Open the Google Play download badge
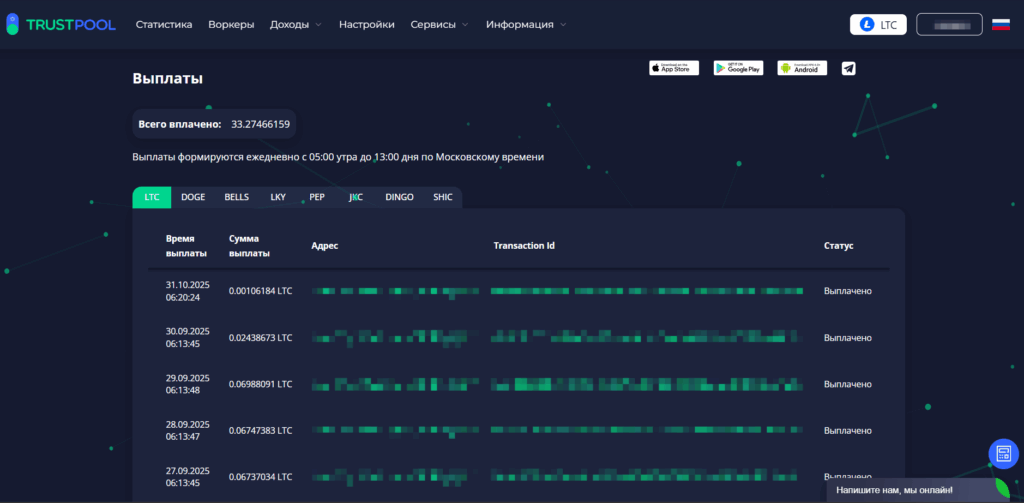The width and height of the screenshot is (1024, 503). click(x=738, y=68)
